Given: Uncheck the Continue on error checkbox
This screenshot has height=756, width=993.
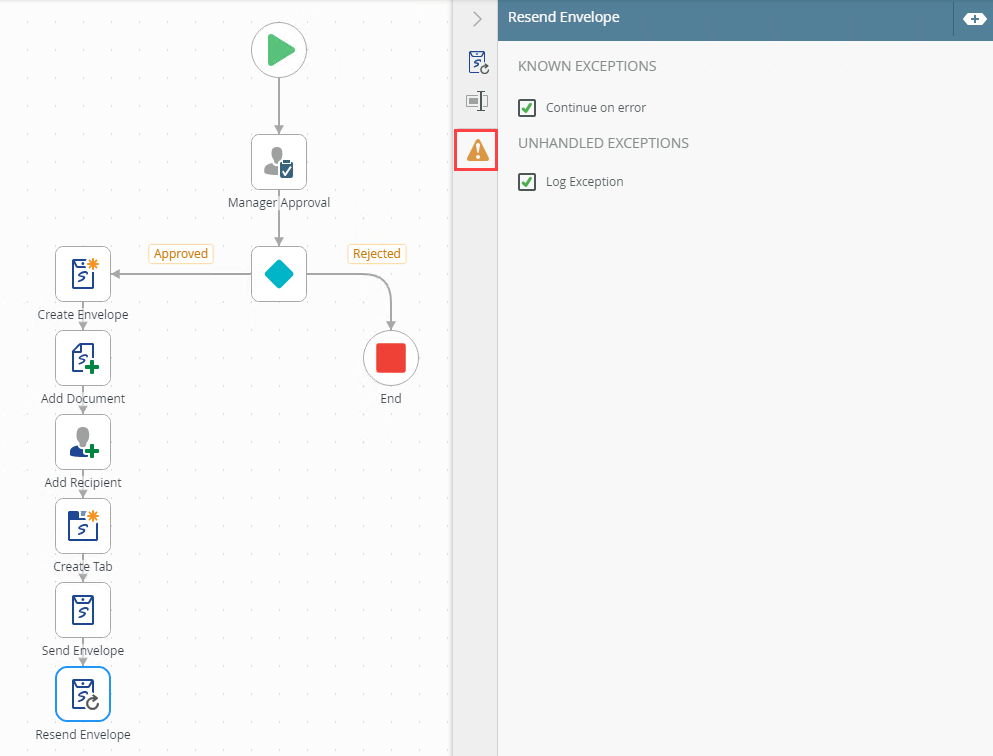Looking at the screenshot, I should [527, 108].
